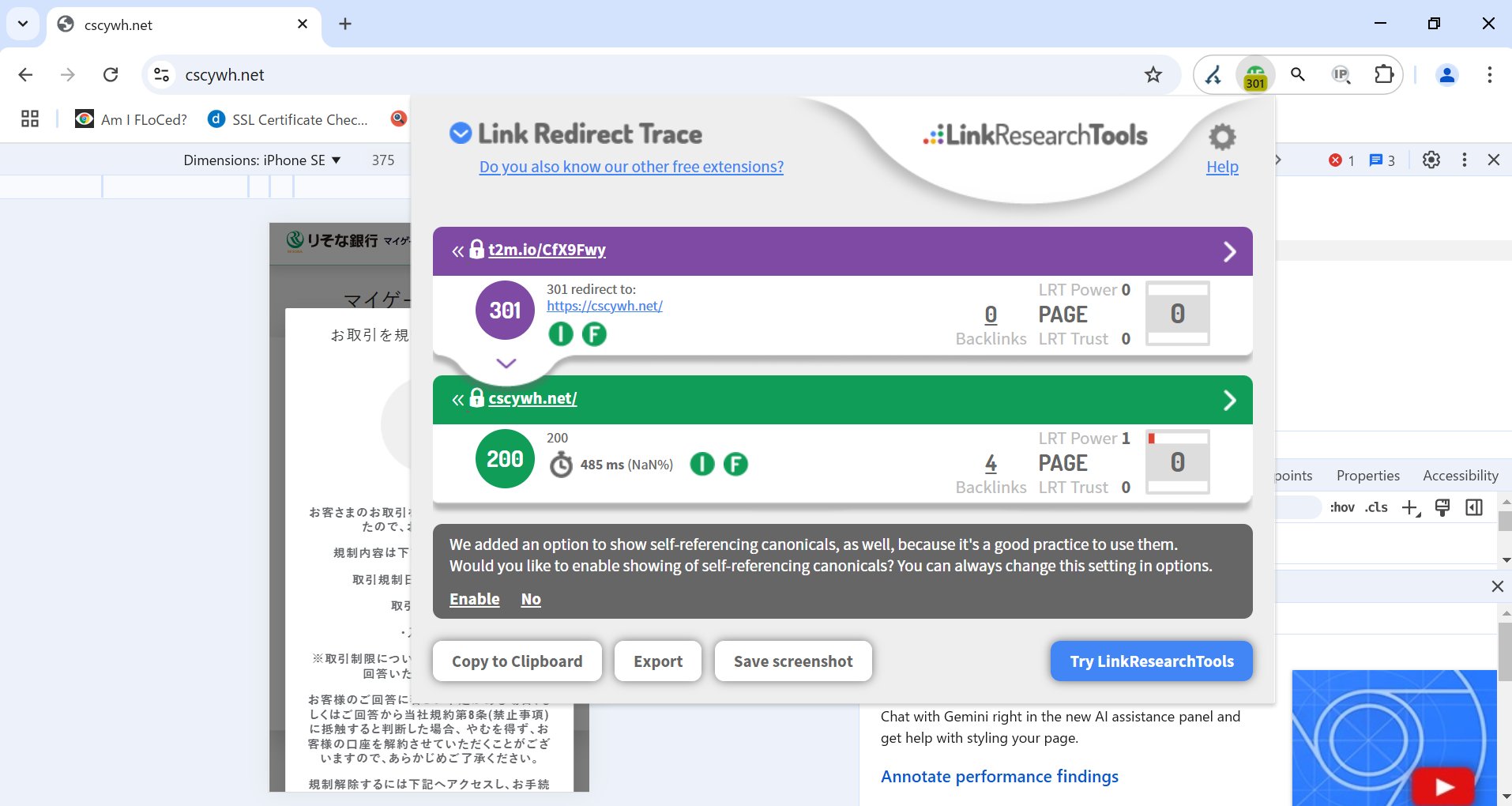Open the Chrome three-dot menu
The image size is (1512, 806).
[1490, 75]
